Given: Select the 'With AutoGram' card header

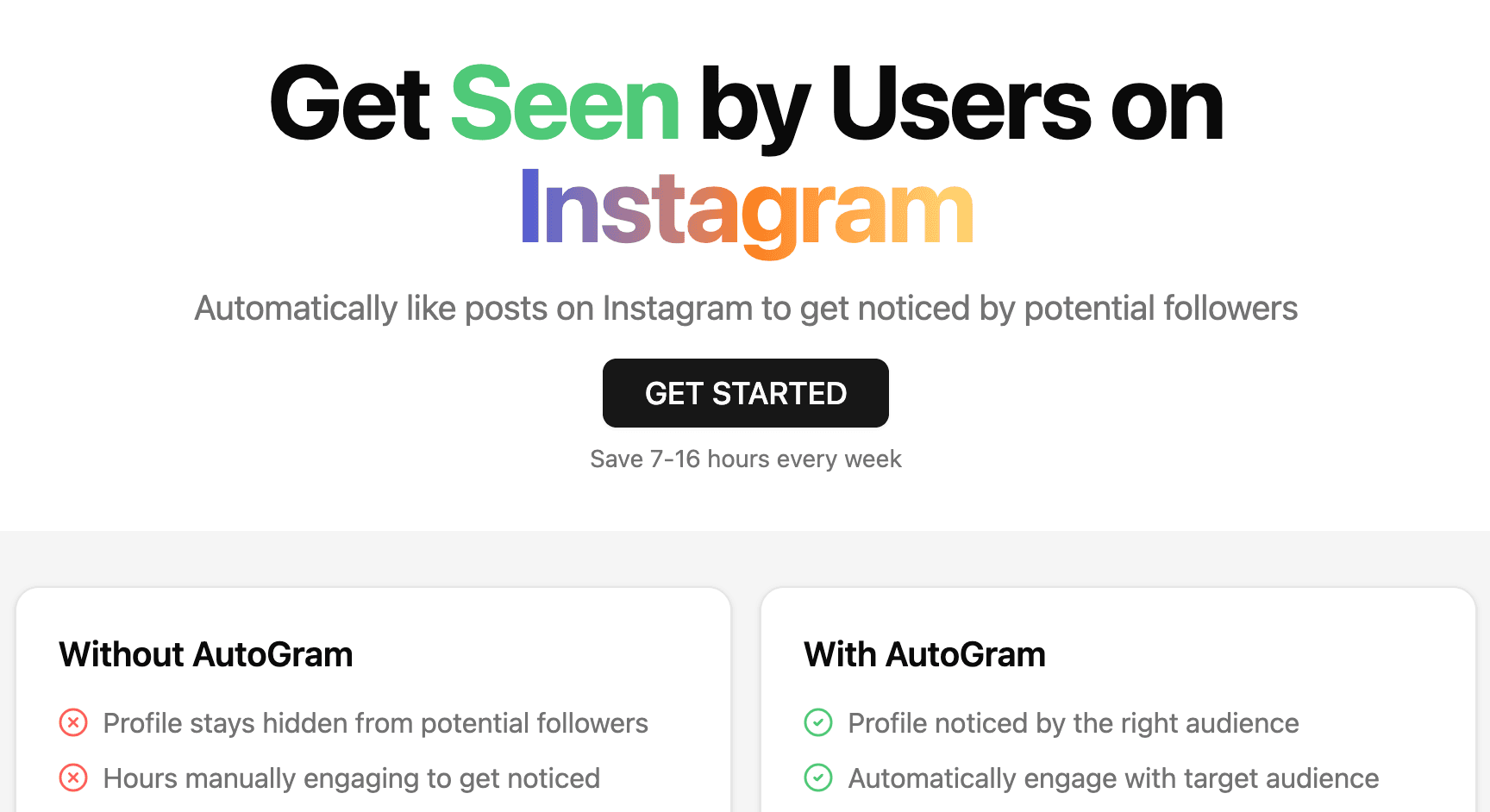Looking at the screenshot, I should tap(923, 655).
